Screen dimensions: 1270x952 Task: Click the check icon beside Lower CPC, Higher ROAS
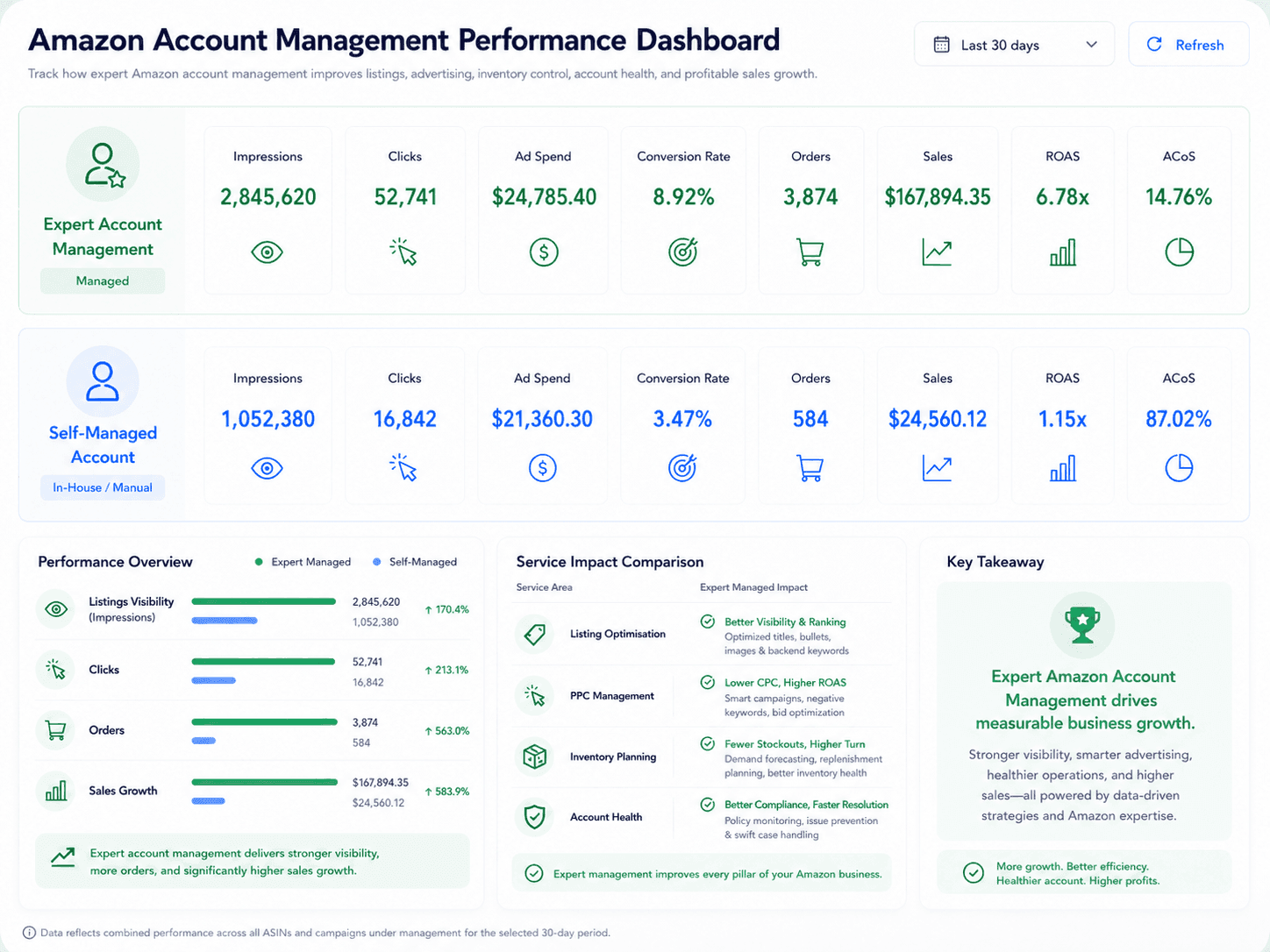click(707, 682)
